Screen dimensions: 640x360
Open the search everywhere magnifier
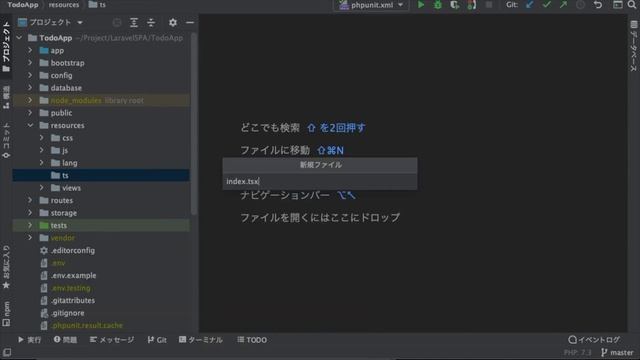click(632, 5)
